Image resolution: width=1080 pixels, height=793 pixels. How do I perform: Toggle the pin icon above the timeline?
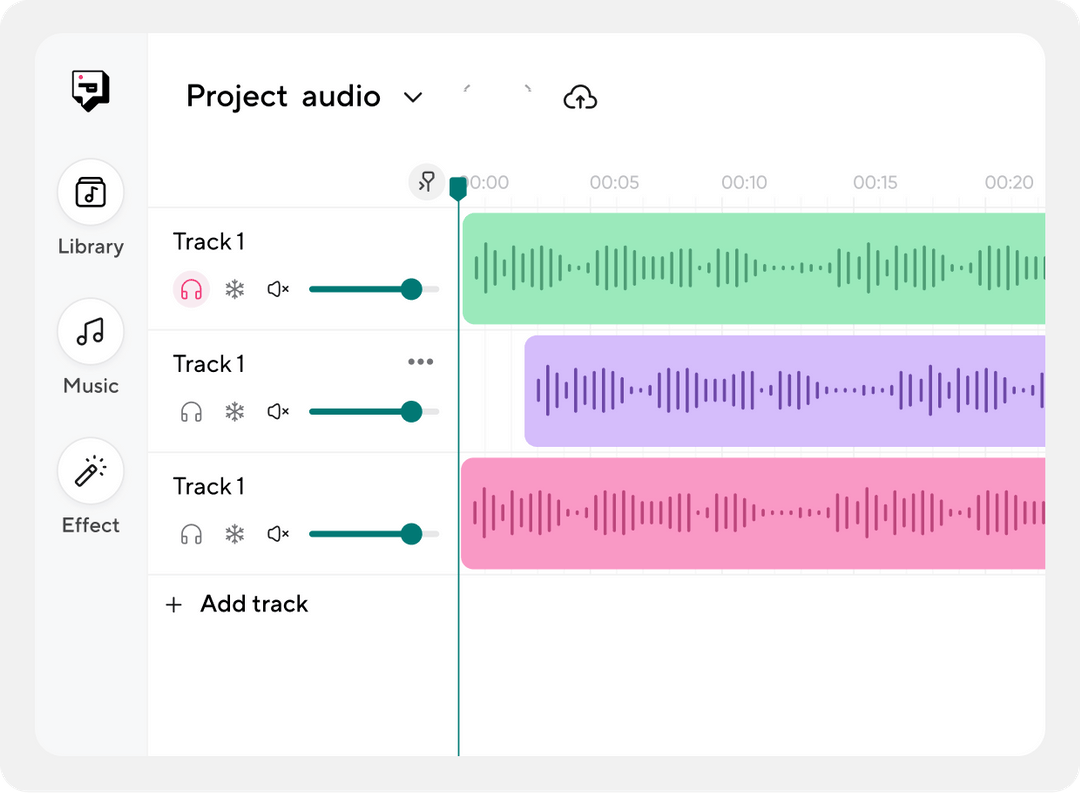click(x=426, y=183)
